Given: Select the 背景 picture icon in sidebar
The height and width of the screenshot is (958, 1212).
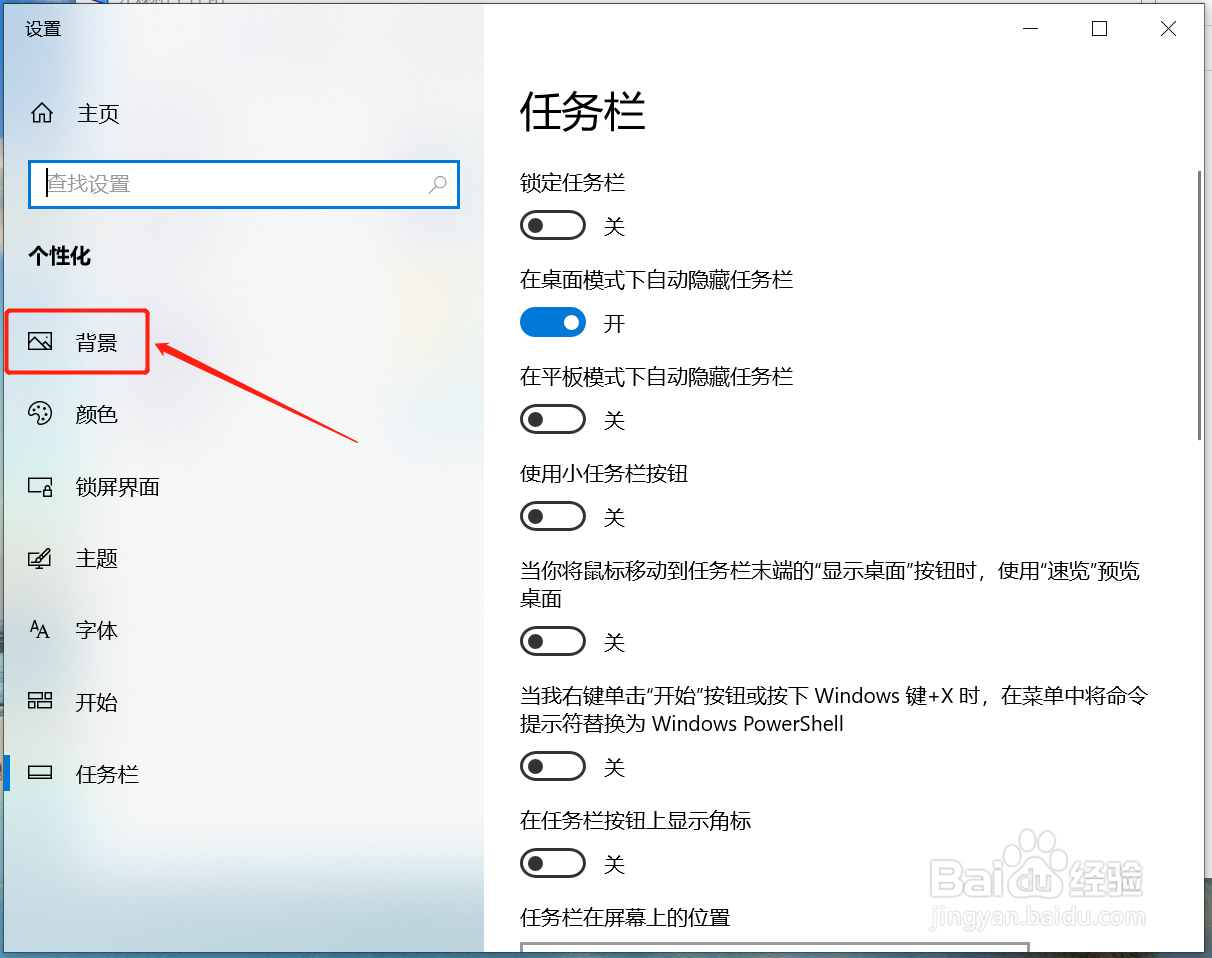Looking at the screenshot, I should tap(40, 342).
